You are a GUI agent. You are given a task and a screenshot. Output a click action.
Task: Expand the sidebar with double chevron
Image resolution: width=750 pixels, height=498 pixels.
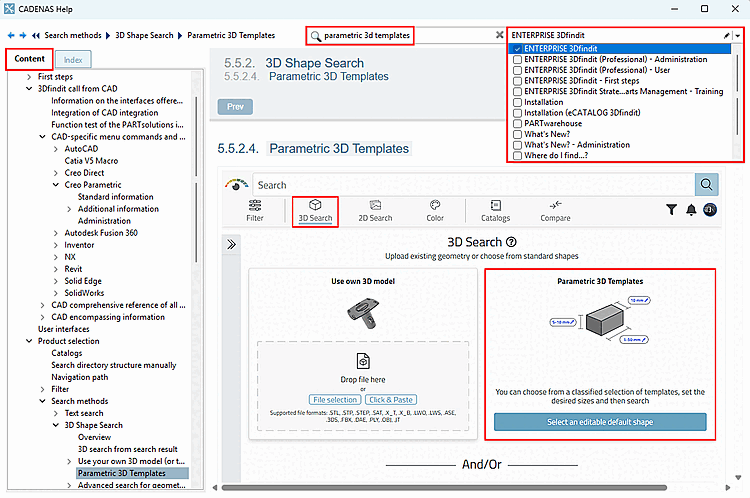pos(232,244)
